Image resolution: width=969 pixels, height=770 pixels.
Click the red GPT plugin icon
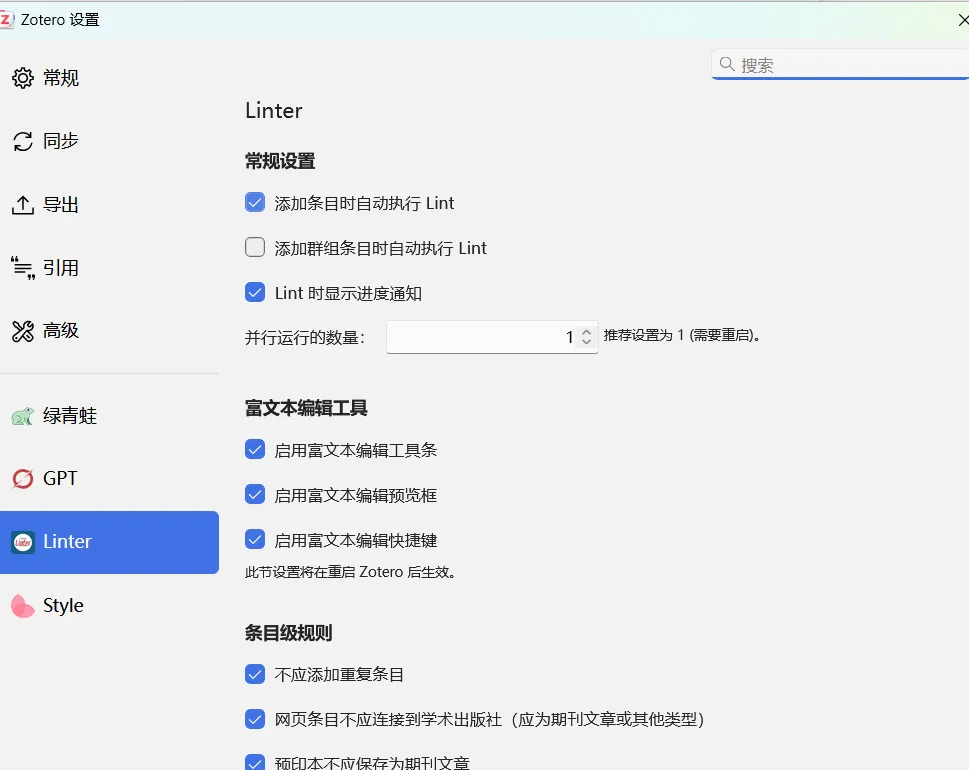click(x=23, y=479)
